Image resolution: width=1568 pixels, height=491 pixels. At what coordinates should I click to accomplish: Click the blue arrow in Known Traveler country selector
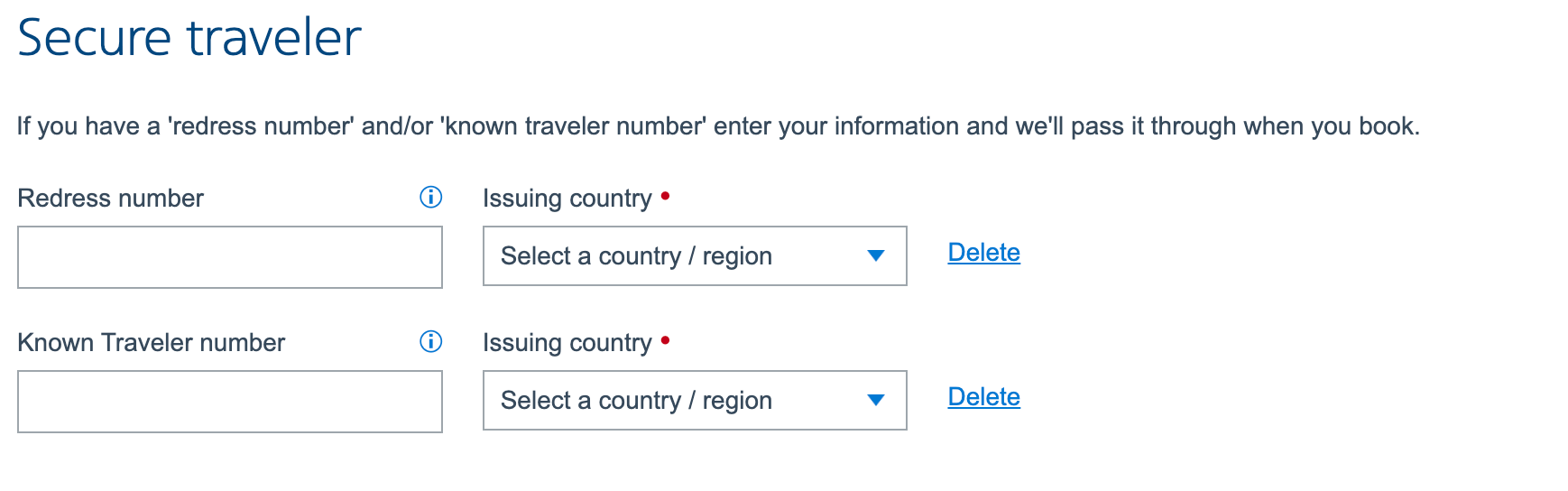(x=875, y=401)
